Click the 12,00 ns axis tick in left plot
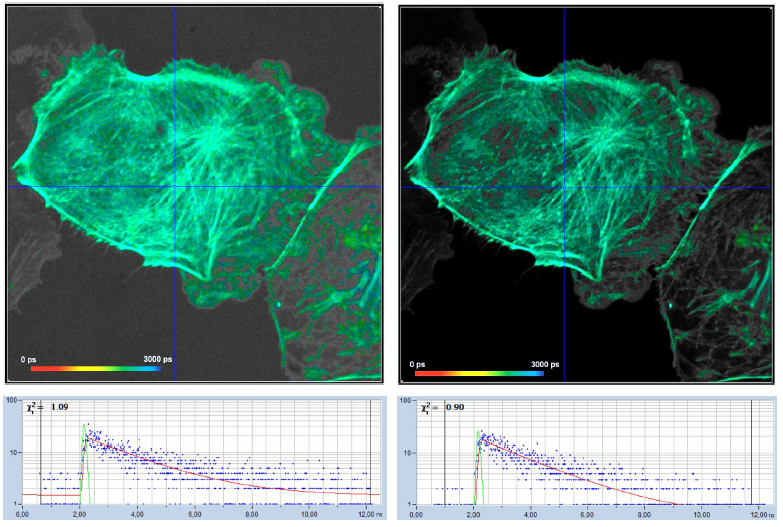Viewport: 783px width, 527px height. [365, 515]
